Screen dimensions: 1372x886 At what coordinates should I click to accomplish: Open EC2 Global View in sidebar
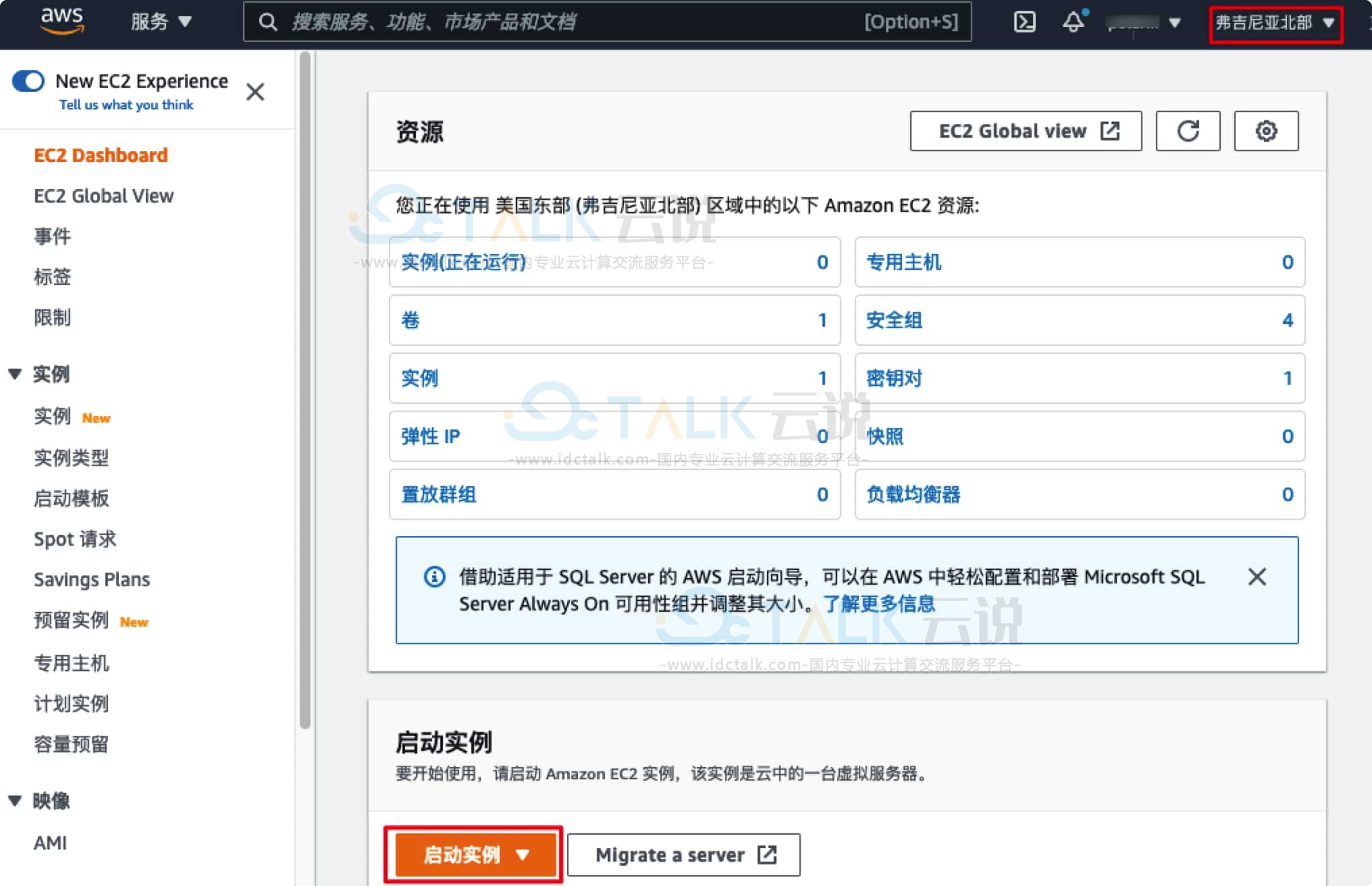104,196
